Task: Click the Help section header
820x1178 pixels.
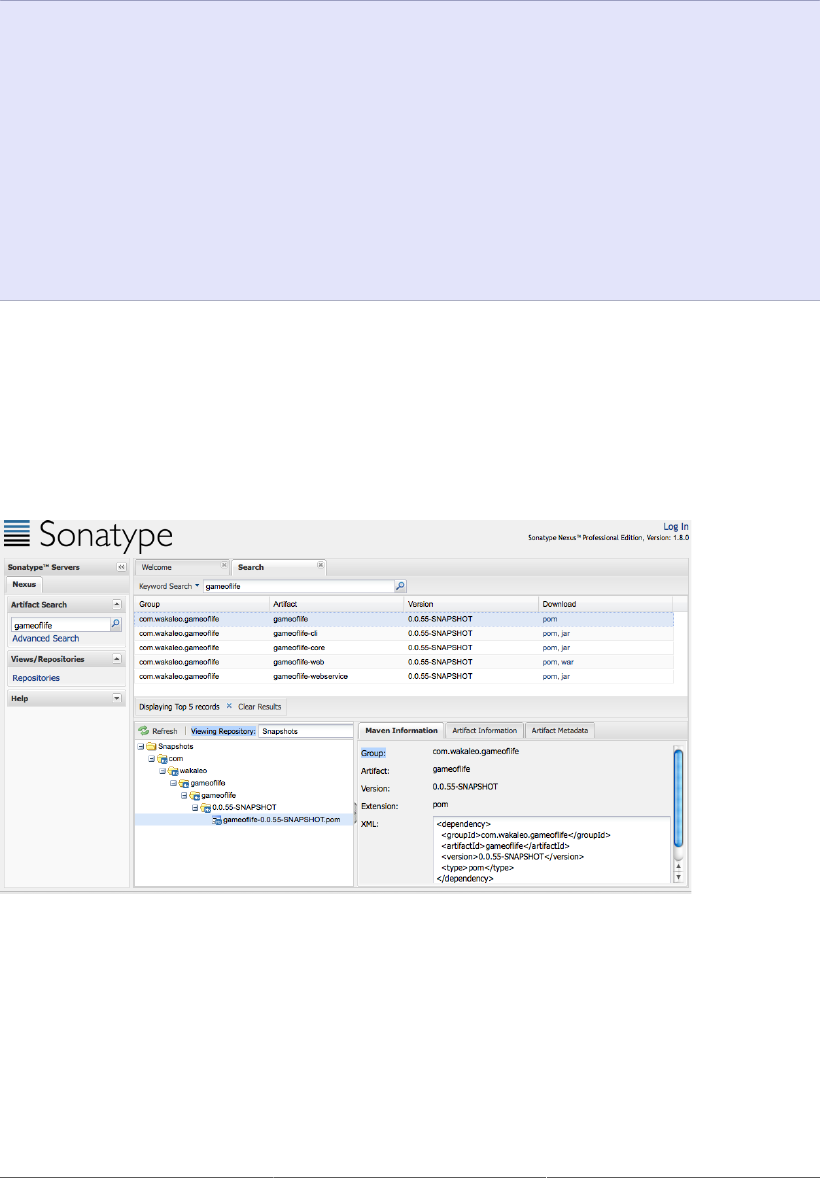Action: point(66,698)
